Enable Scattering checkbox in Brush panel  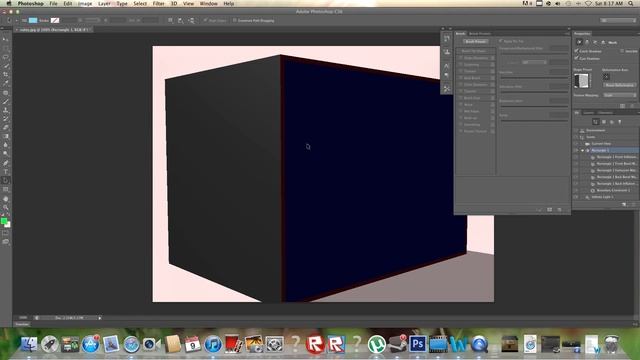point(461,64)
